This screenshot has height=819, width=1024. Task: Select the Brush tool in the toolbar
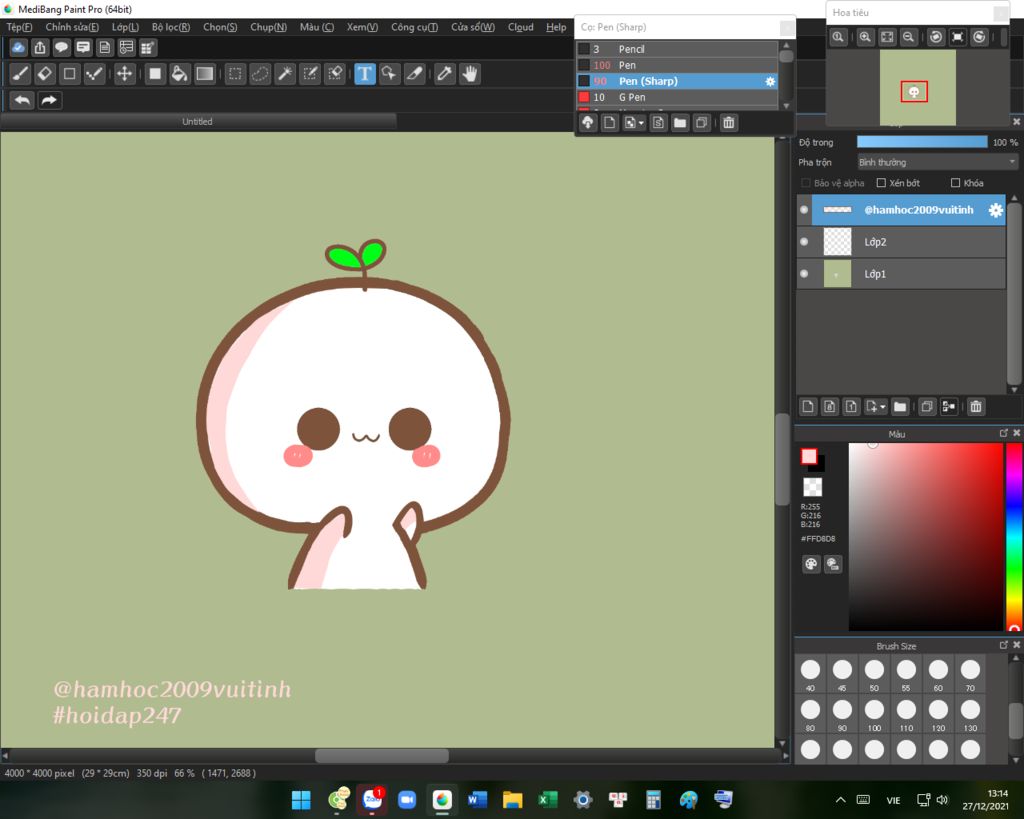click(x=20, y=74)
